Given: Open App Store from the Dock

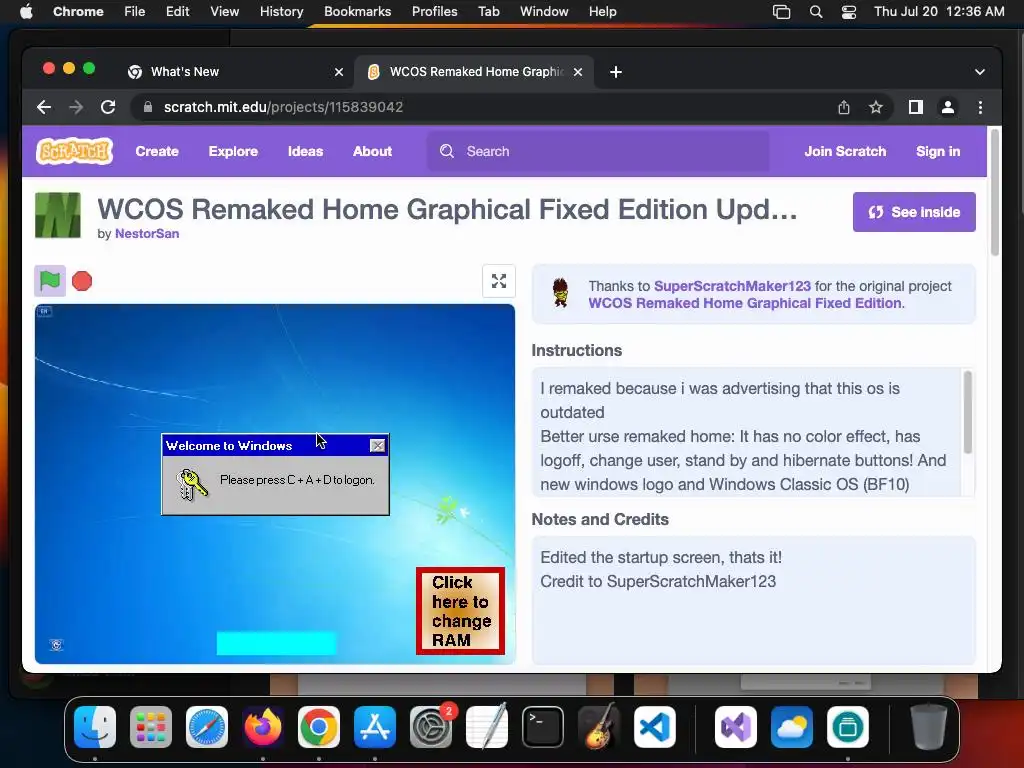Looking at the screenshot, I should [375, 727].
